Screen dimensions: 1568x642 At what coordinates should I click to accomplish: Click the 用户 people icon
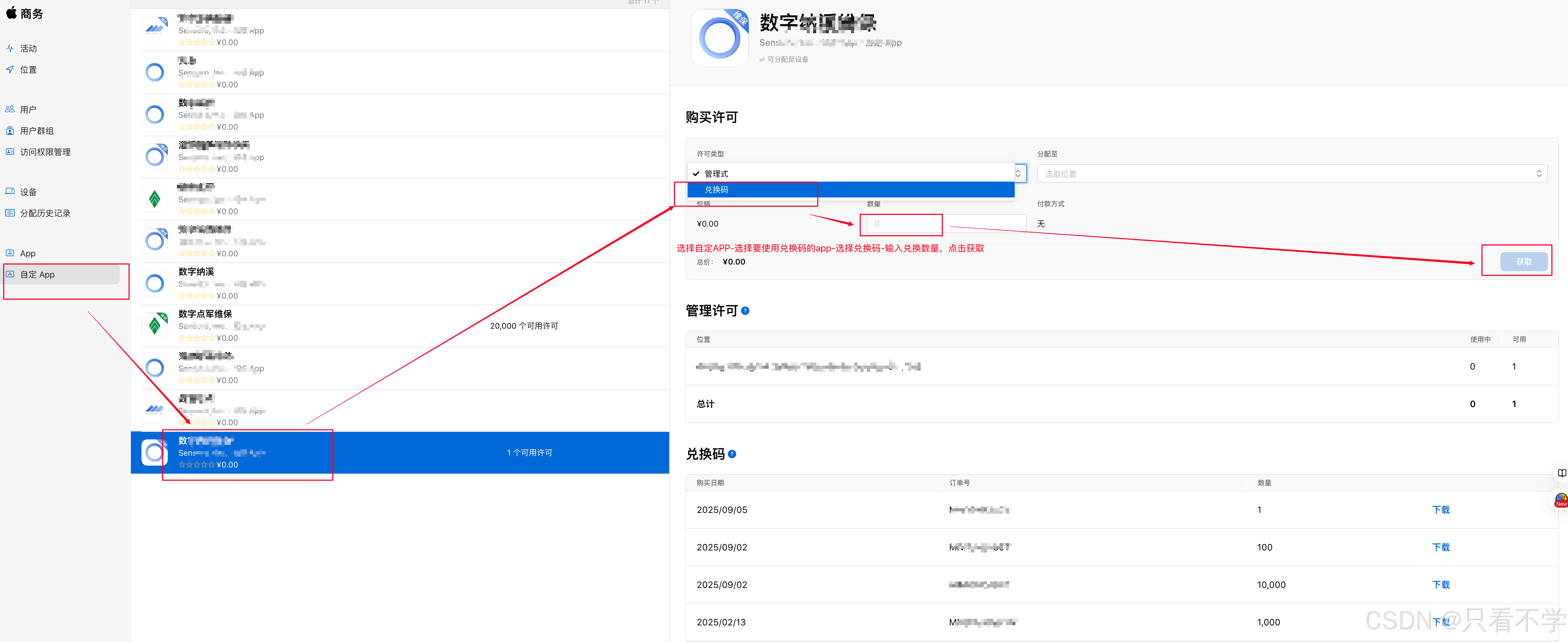click(10, 110)
